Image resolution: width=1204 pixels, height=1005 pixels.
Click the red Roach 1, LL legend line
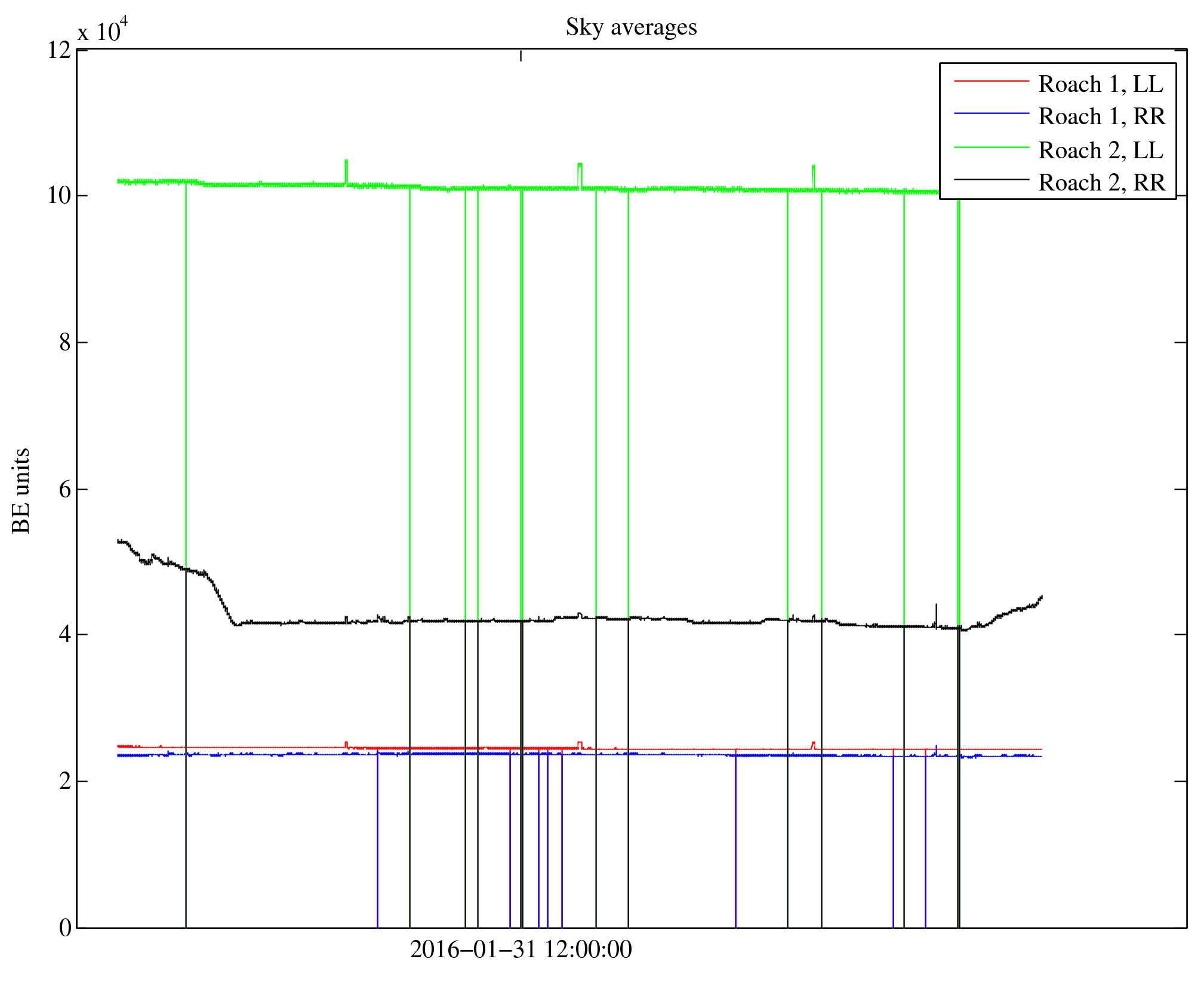click(991, 81)
